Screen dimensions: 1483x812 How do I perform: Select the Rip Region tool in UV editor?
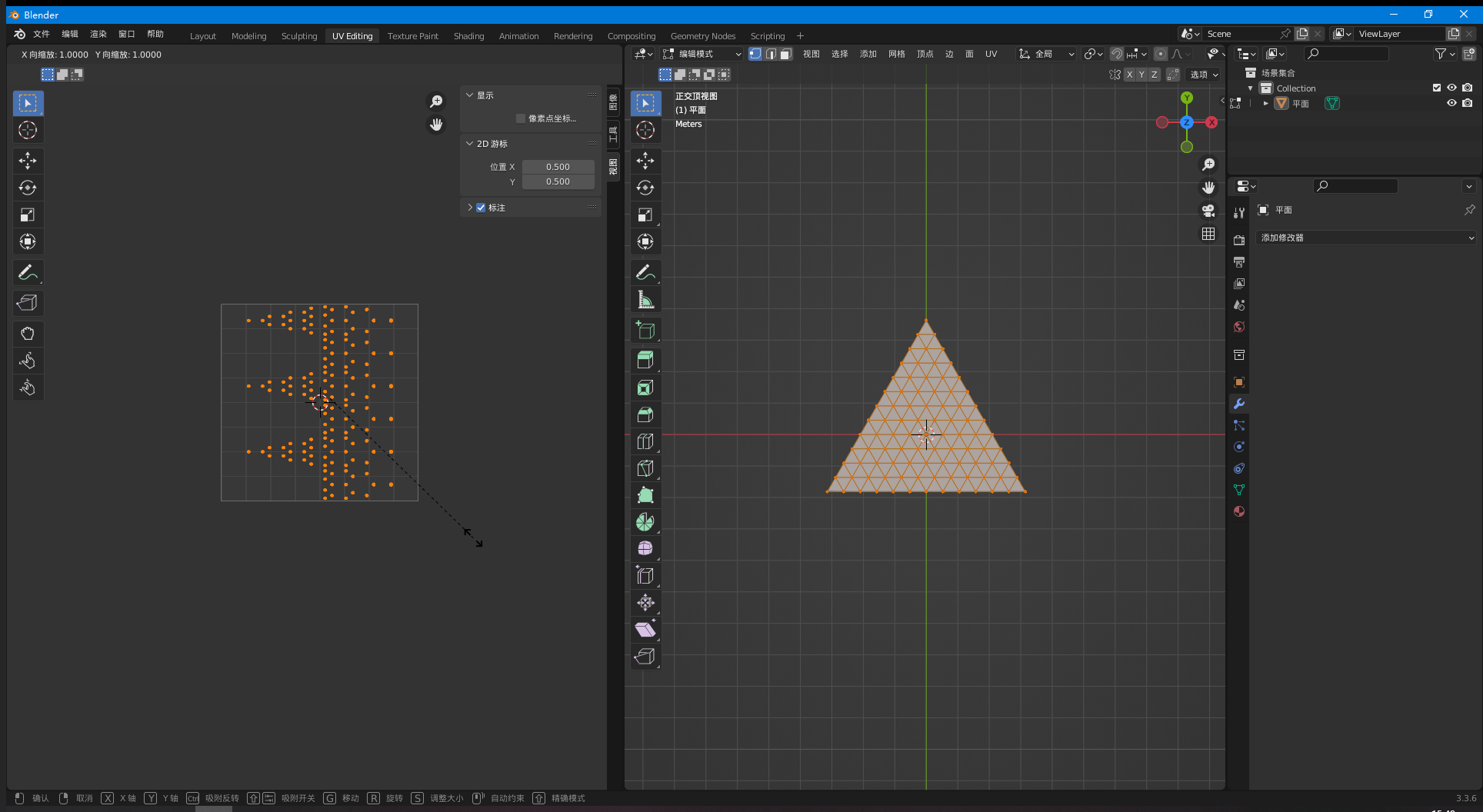28,303
